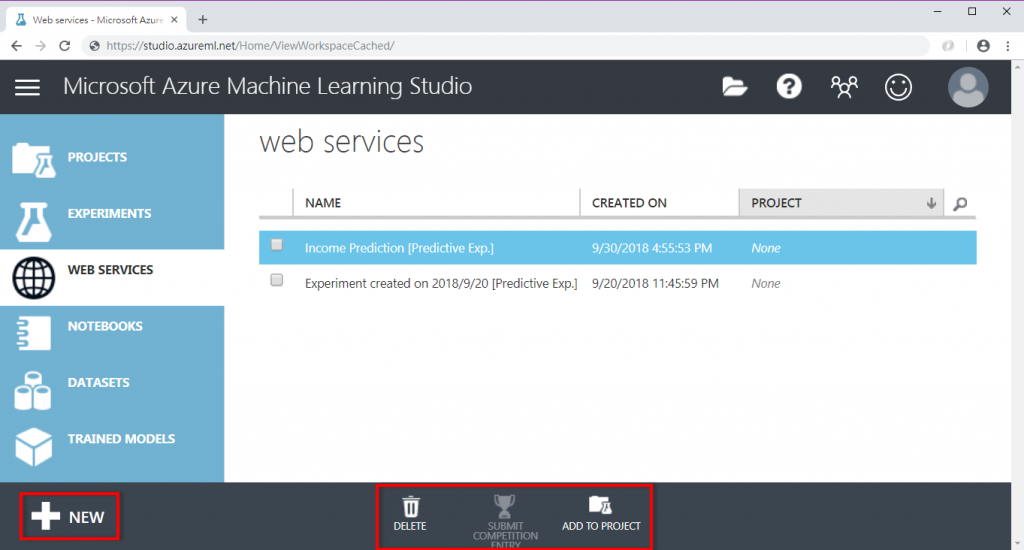
Task: Open the hamburger navigation menu
Action: click(x=27, y=87)
